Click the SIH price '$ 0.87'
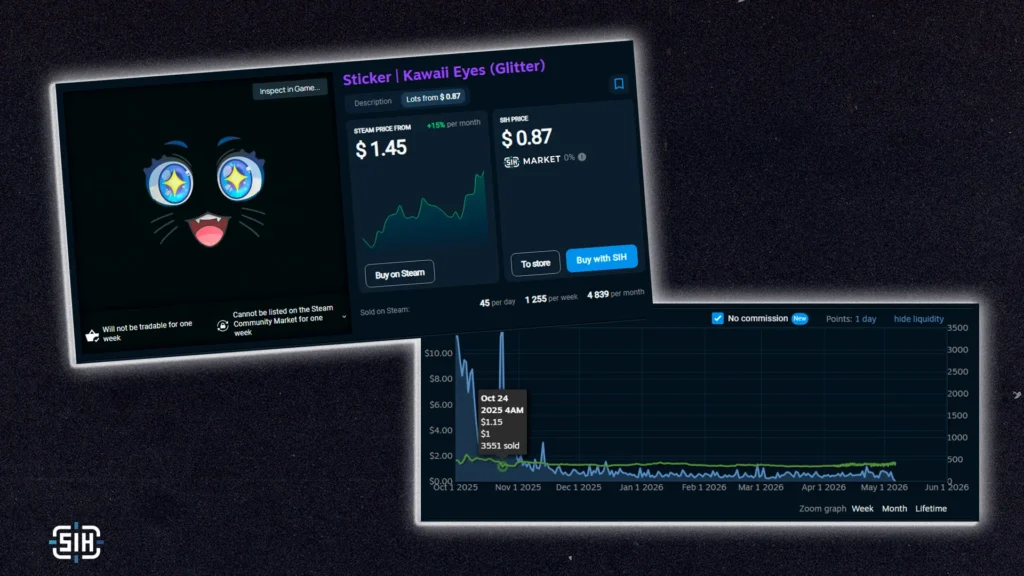Image resolution: width=1024 pixels, height=576 pixels. pos(526,138)
